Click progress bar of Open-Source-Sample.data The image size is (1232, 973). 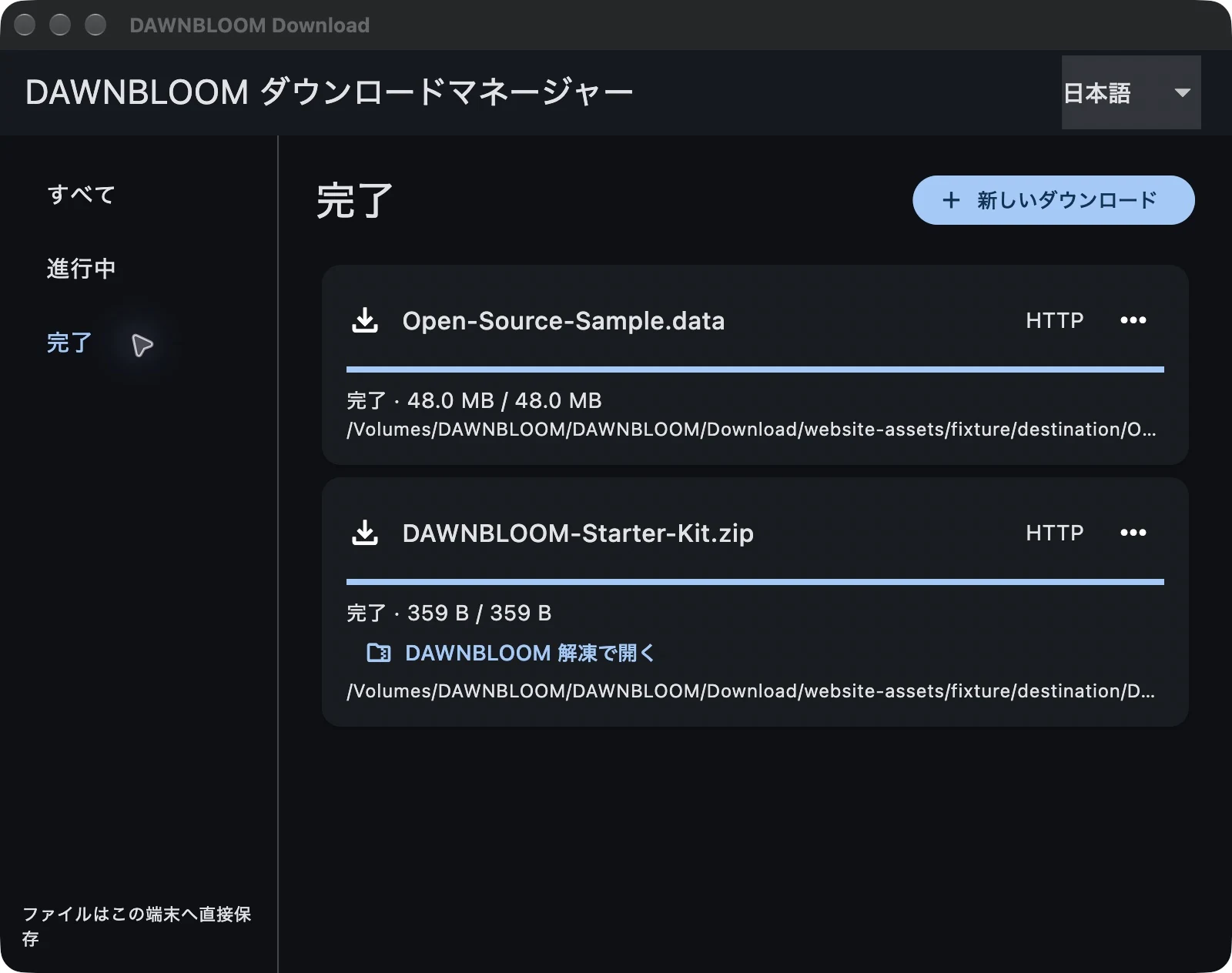click(755, 369)
